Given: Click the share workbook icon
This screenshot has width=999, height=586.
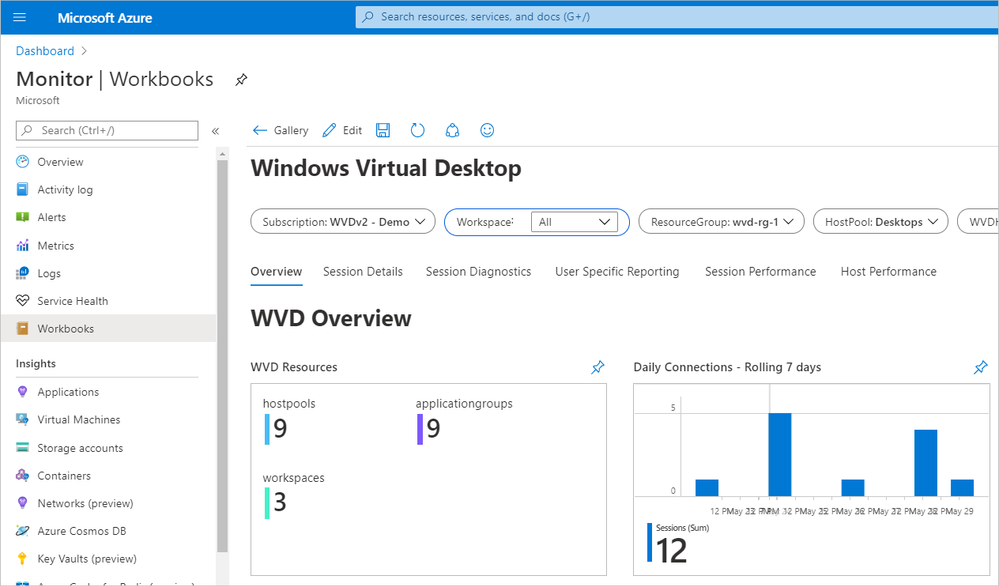Looking at the screenshot, I should 452,131.
